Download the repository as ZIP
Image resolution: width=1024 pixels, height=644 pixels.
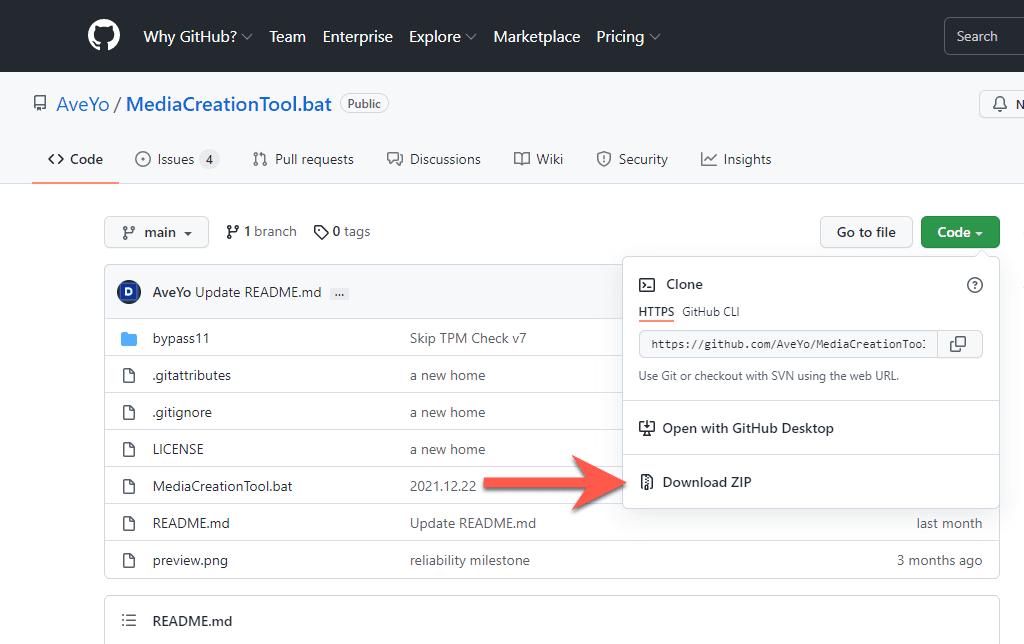[706, 482]
